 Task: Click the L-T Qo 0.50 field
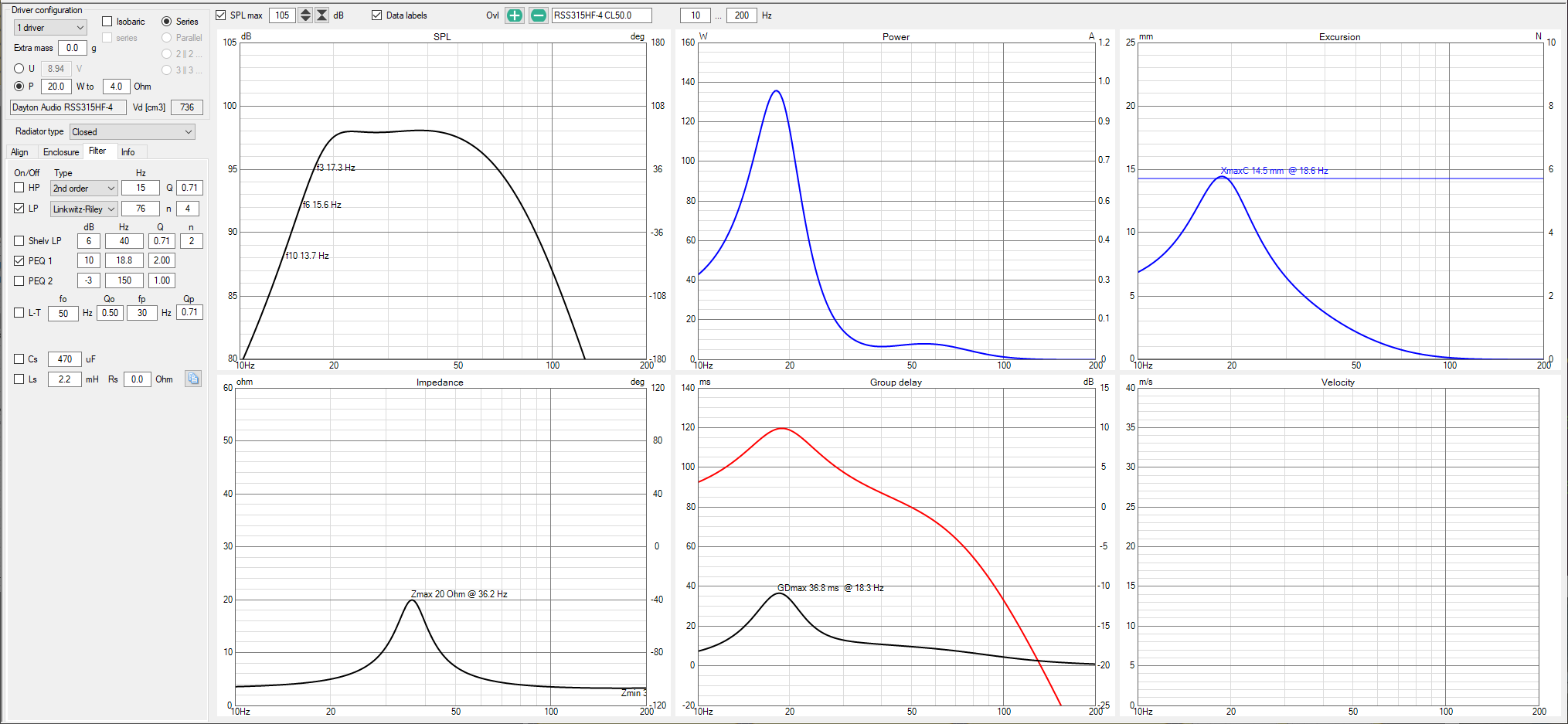pyautogui.click(x=111, y=314)
